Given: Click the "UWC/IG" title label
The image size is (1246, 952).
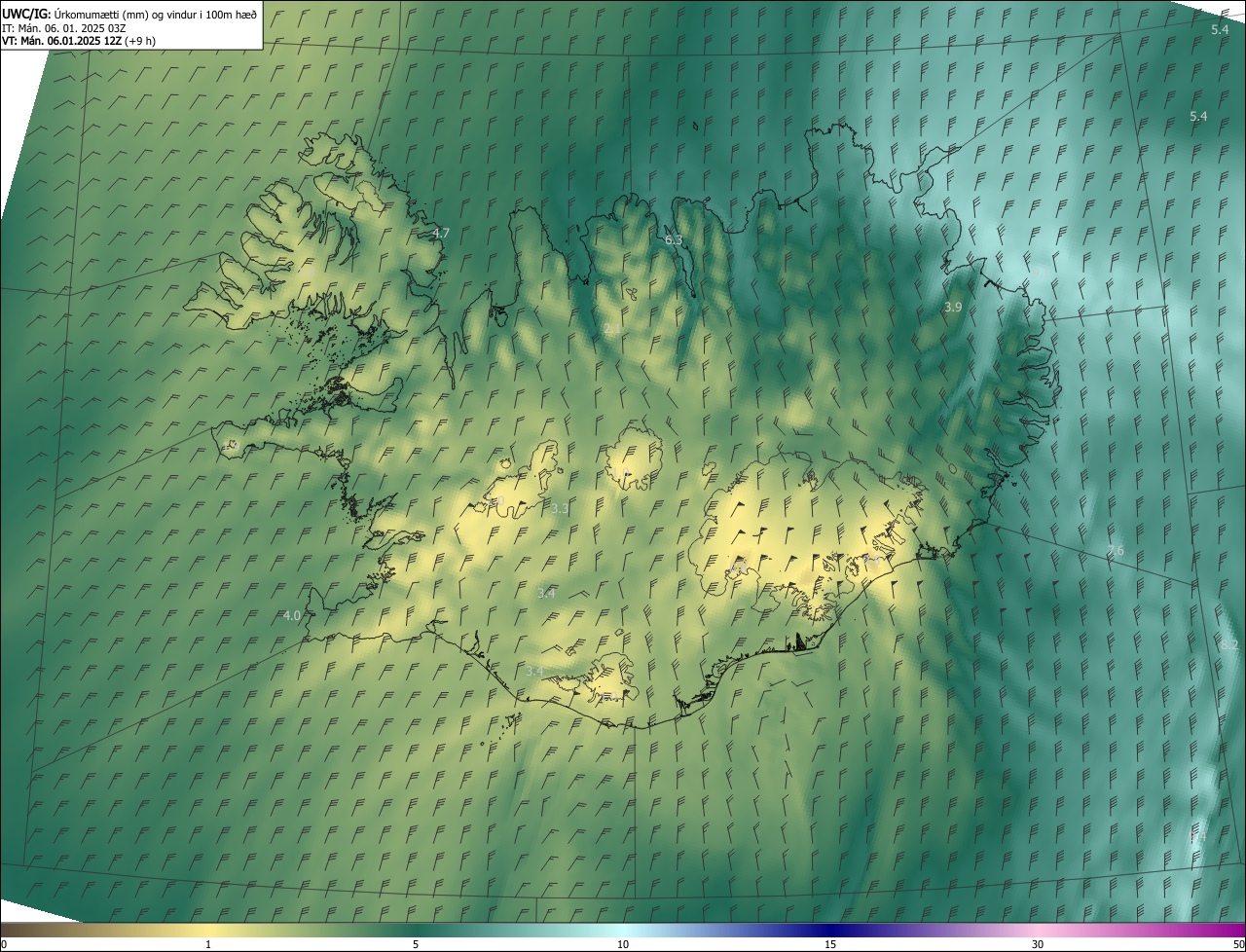Looking at the screenshot, I should click(x=26, y=14).
